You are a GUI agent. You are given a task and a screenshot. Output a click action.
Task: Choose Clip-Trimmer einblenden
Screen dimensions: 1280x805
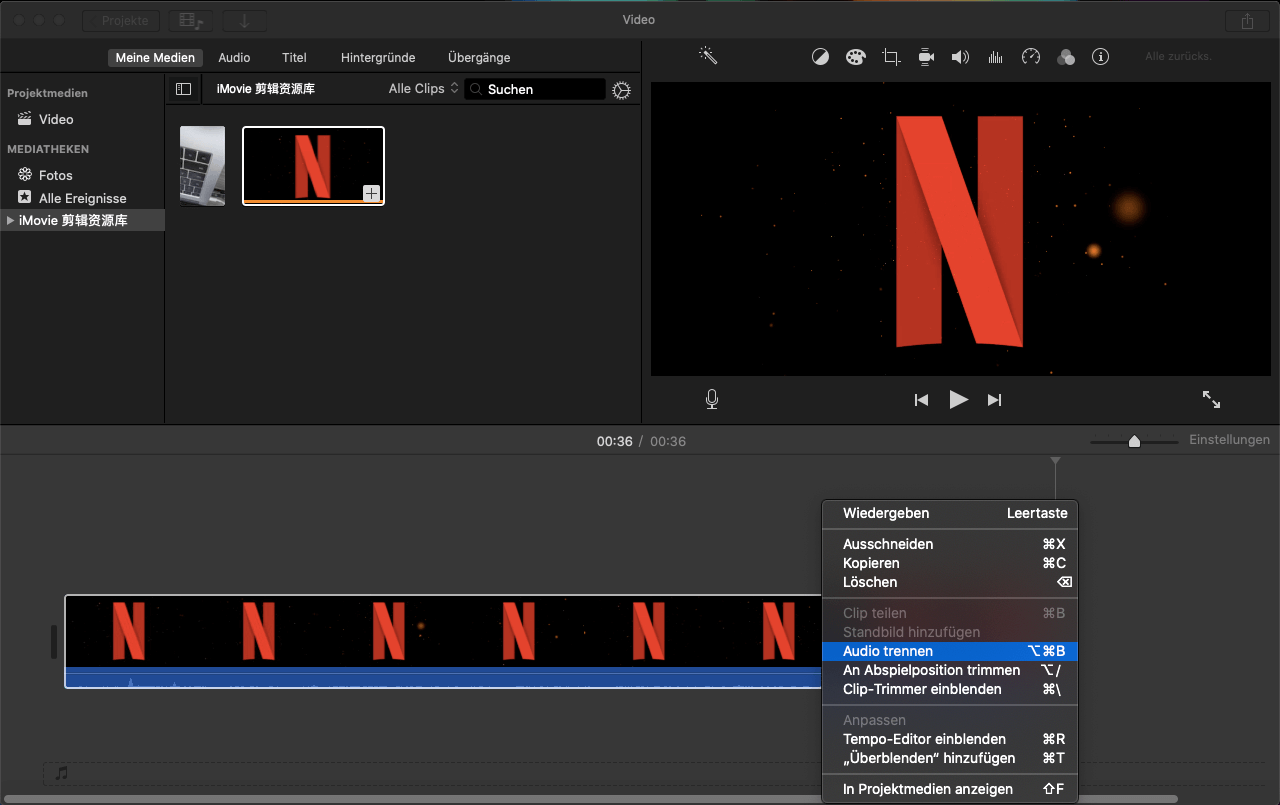pos(950,689)
